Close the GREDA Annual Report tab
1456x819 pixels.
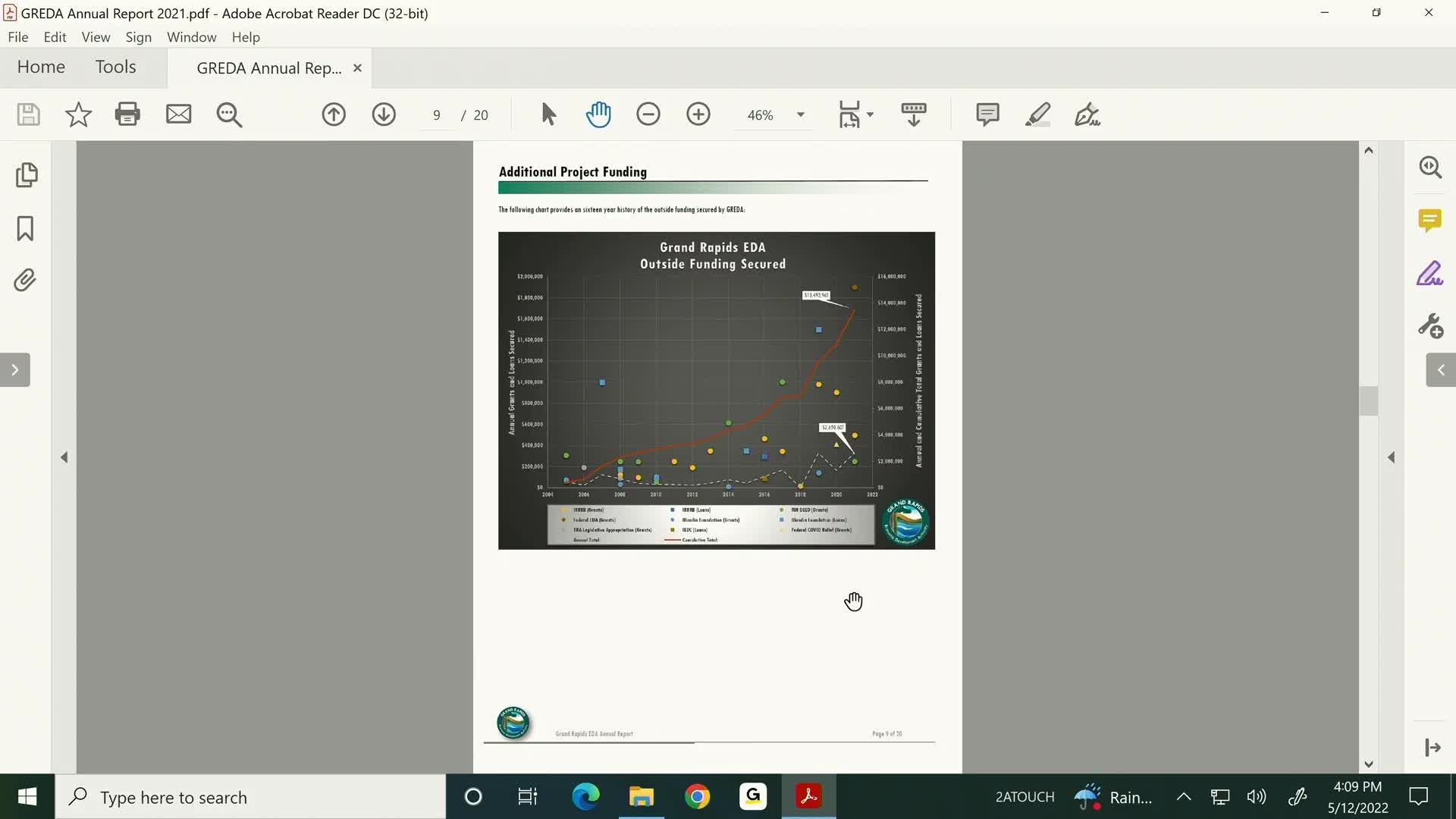357,68
